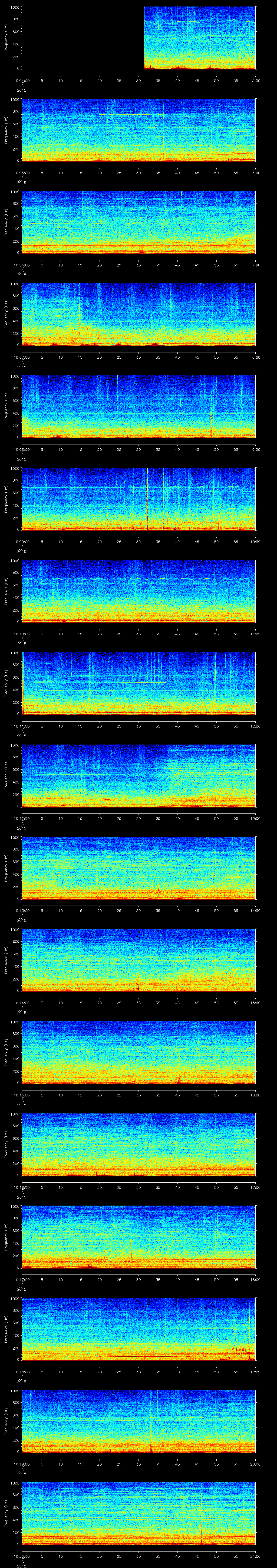Click the spectrogram panel starting at 10:13:00
The image size is (277, 1568).
tap(139, 868)
